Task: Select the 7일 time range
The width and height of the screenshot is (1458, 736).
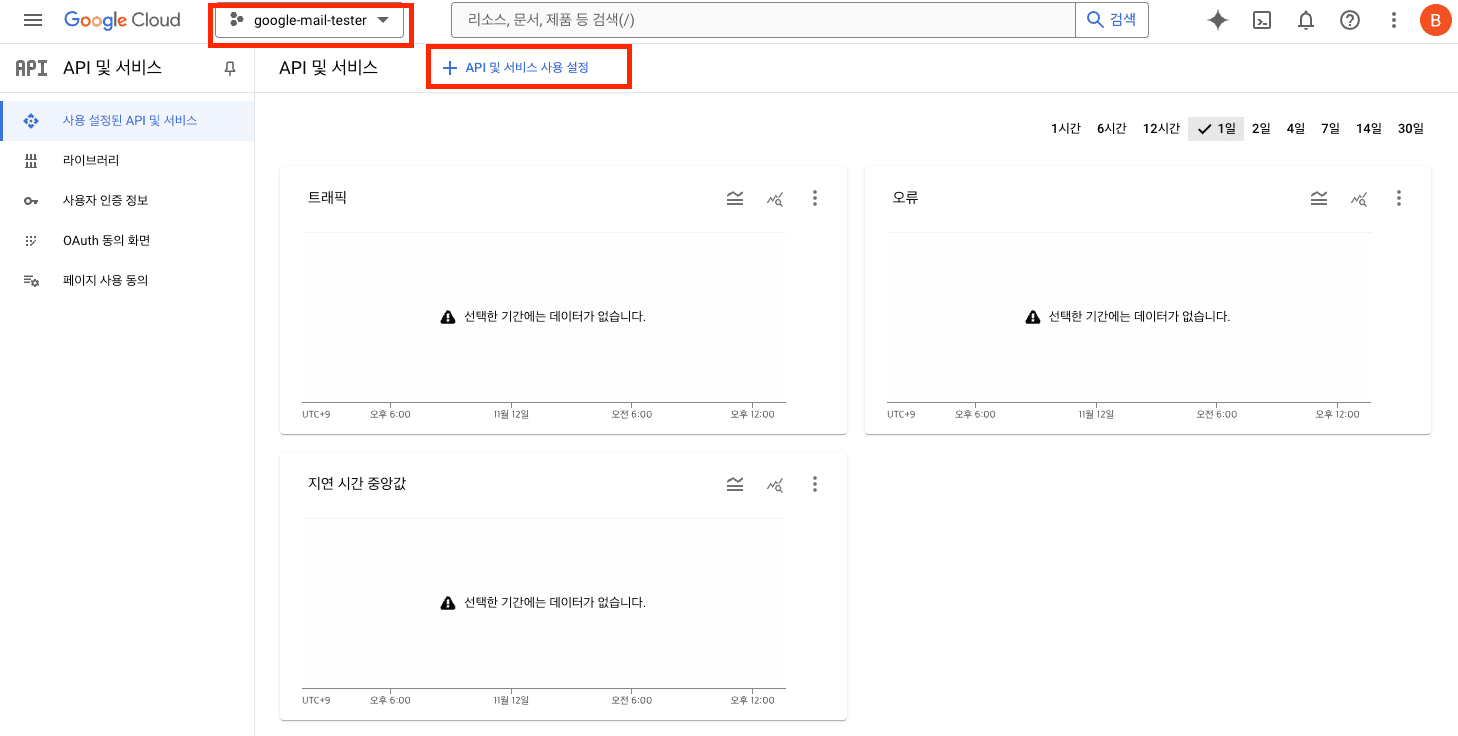Action: click(x=1330, y=128)
